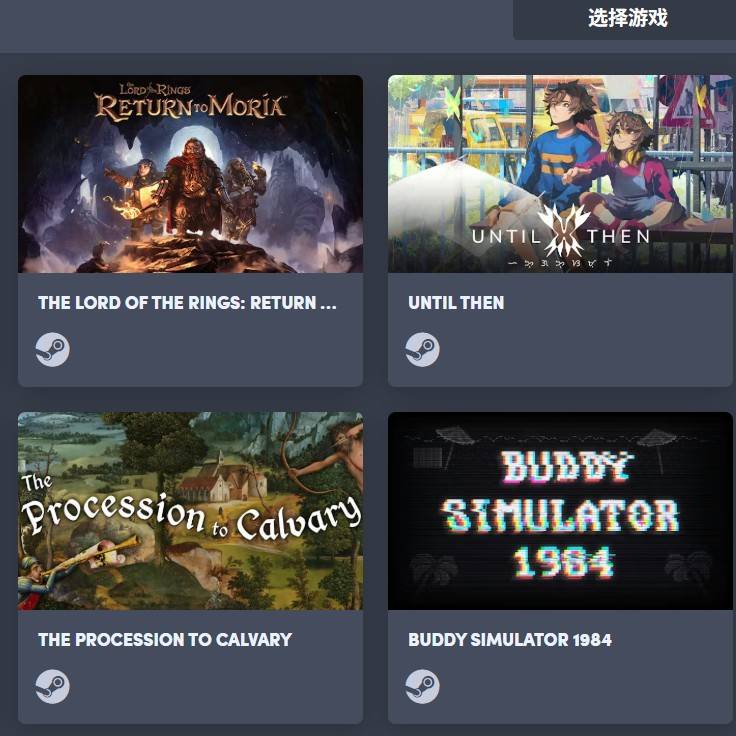Click 'Buddy Simulator 1984' title text
736x736 pixels.
(x=510, y=639)
